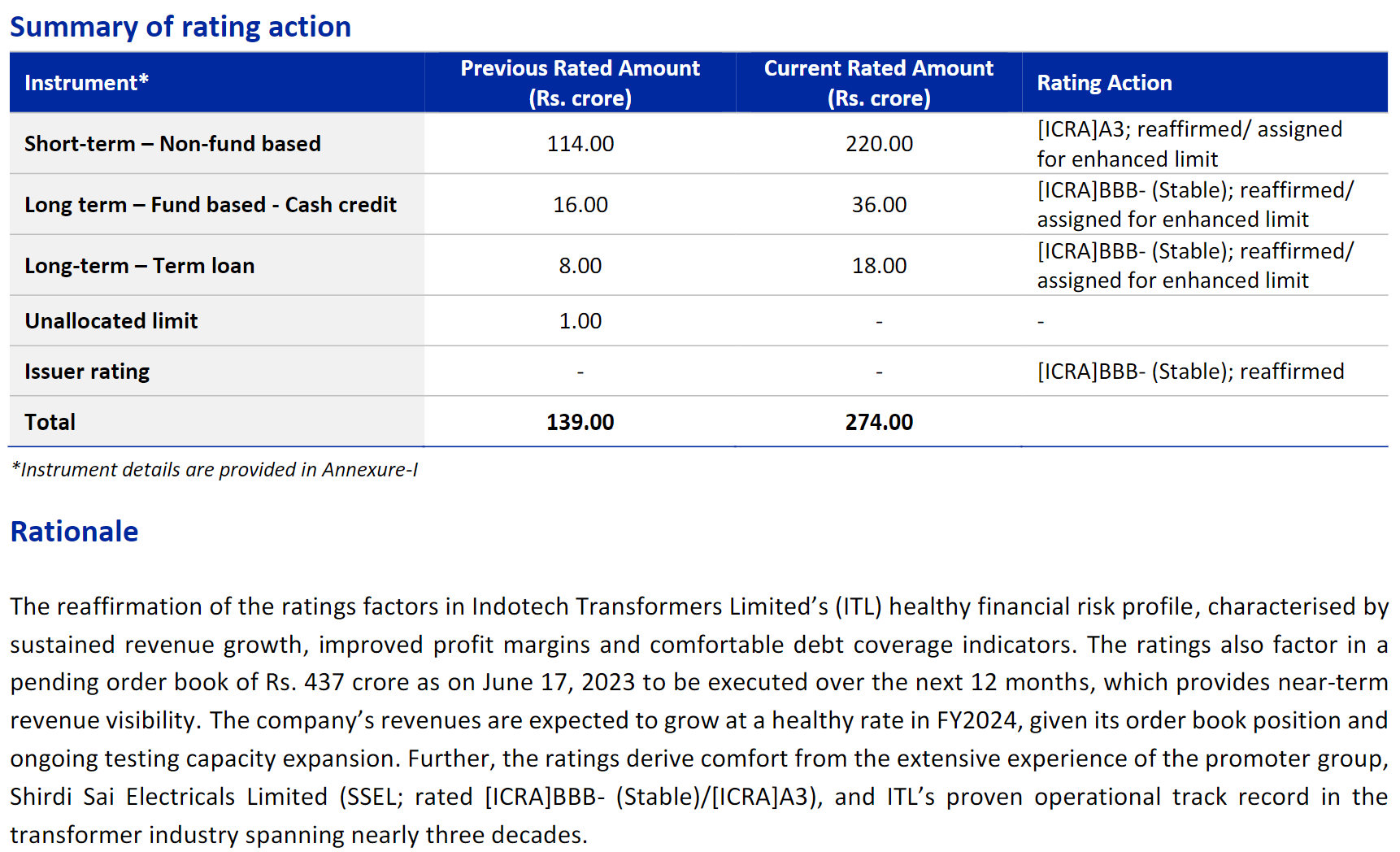
Task: Select the "Instrument*" column header
Action: (86, 83)
